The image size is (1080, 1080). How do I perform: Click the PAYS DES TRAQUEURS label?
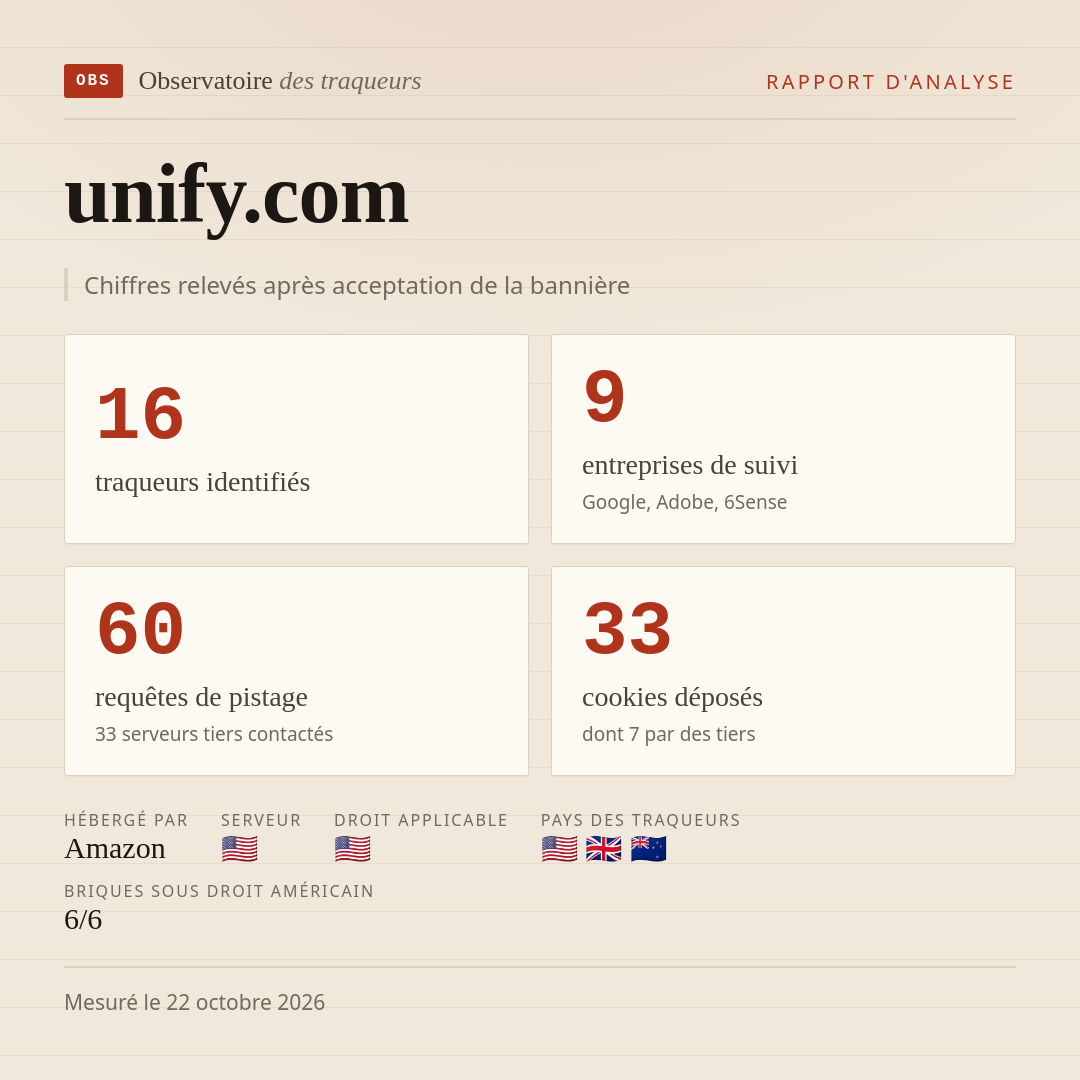[641, 820]
